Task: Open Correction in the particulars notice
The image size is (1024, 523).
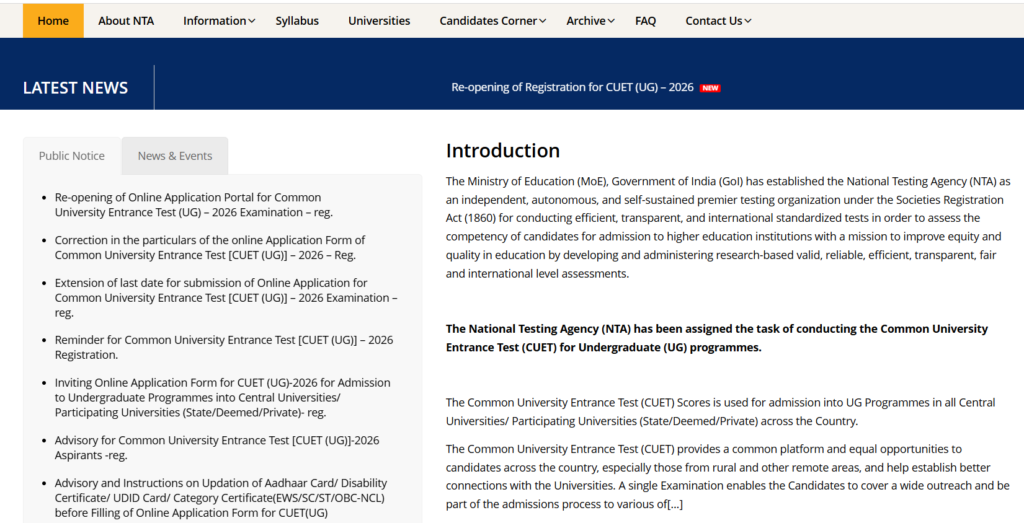Action: pos(210,247)
